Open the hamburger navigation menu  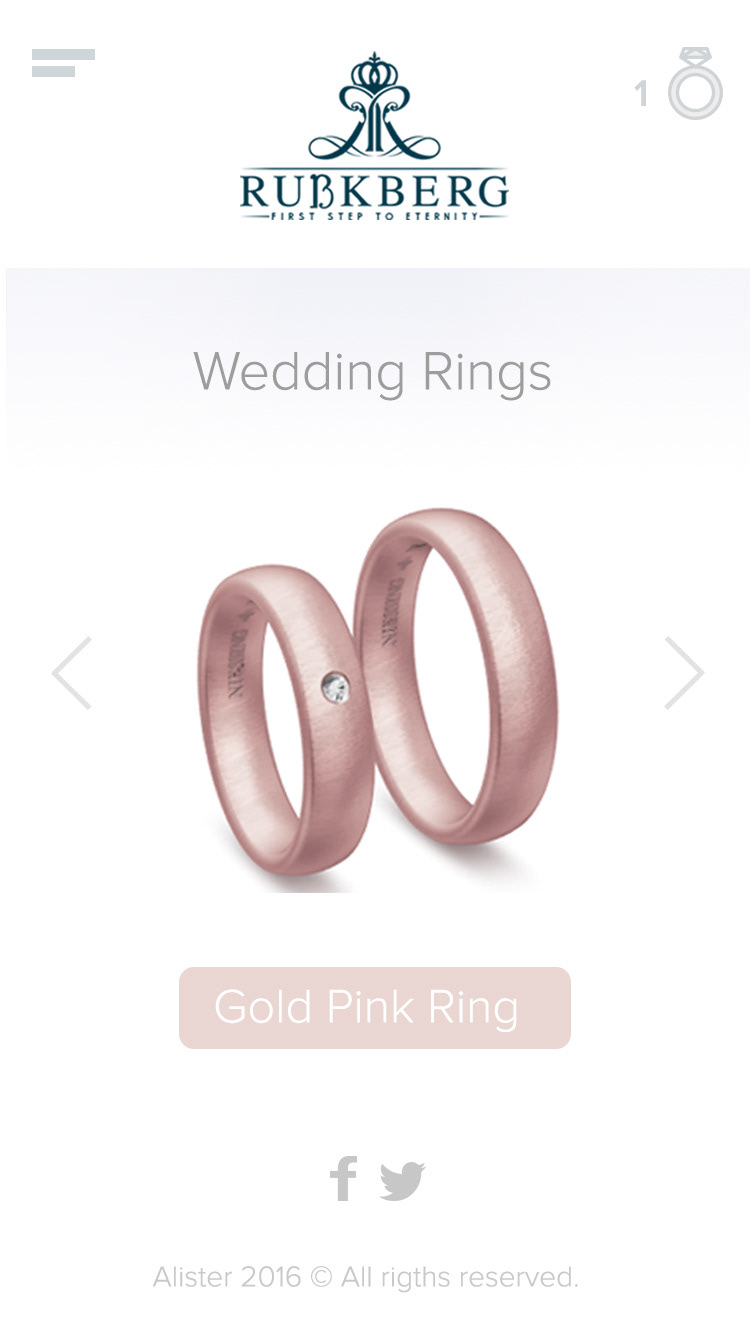(63, 63)
